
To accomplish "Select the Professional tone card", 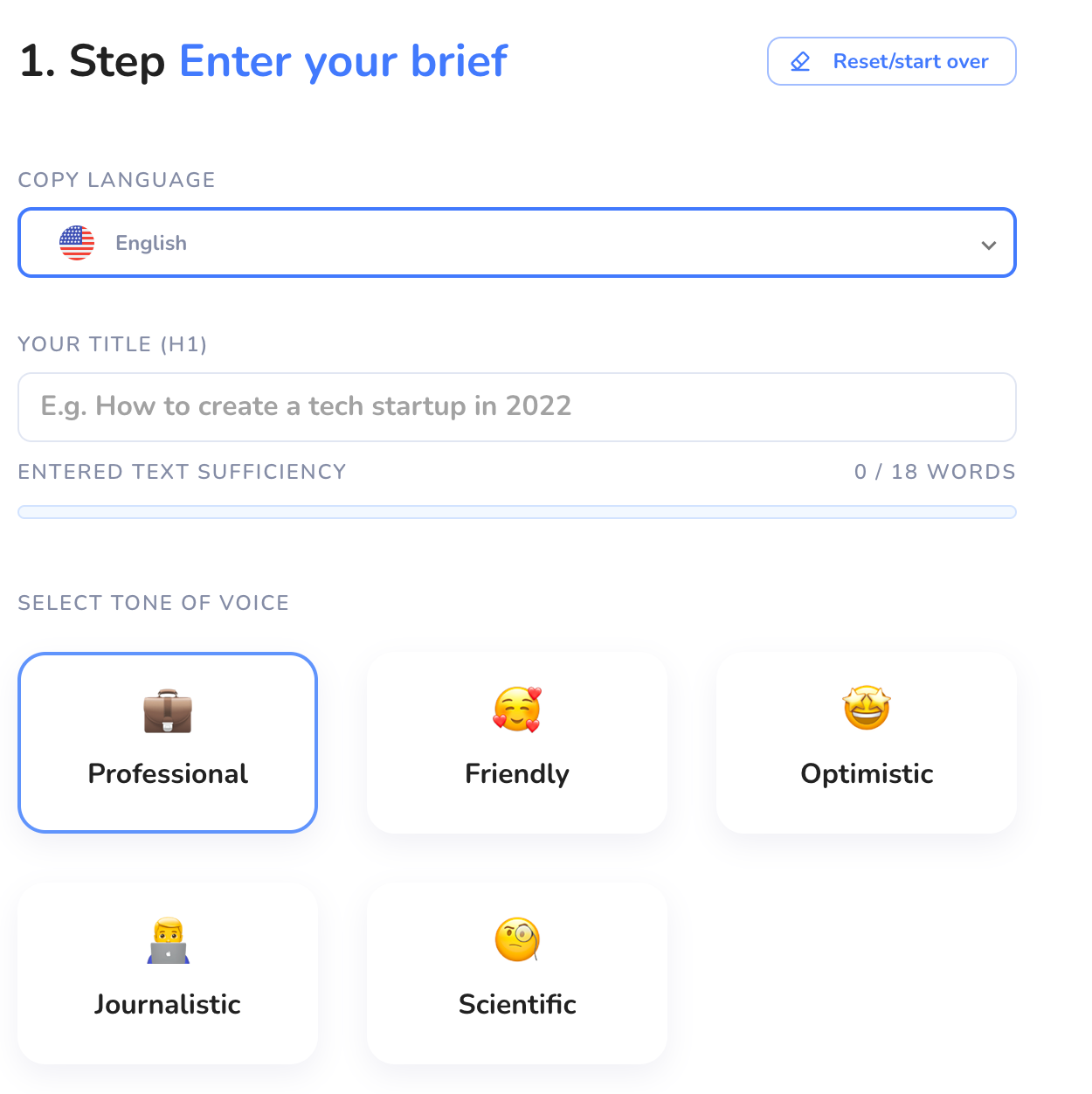I will [x=168, y=743].
